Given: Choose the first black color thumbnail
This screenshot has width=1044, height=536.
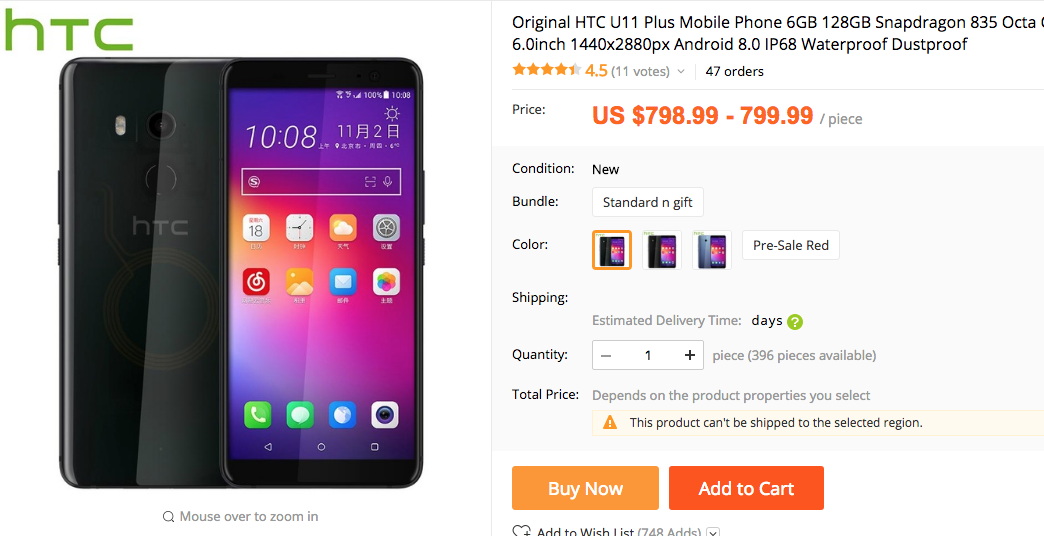Looking at the screenshot, I should tap(611, 250).
